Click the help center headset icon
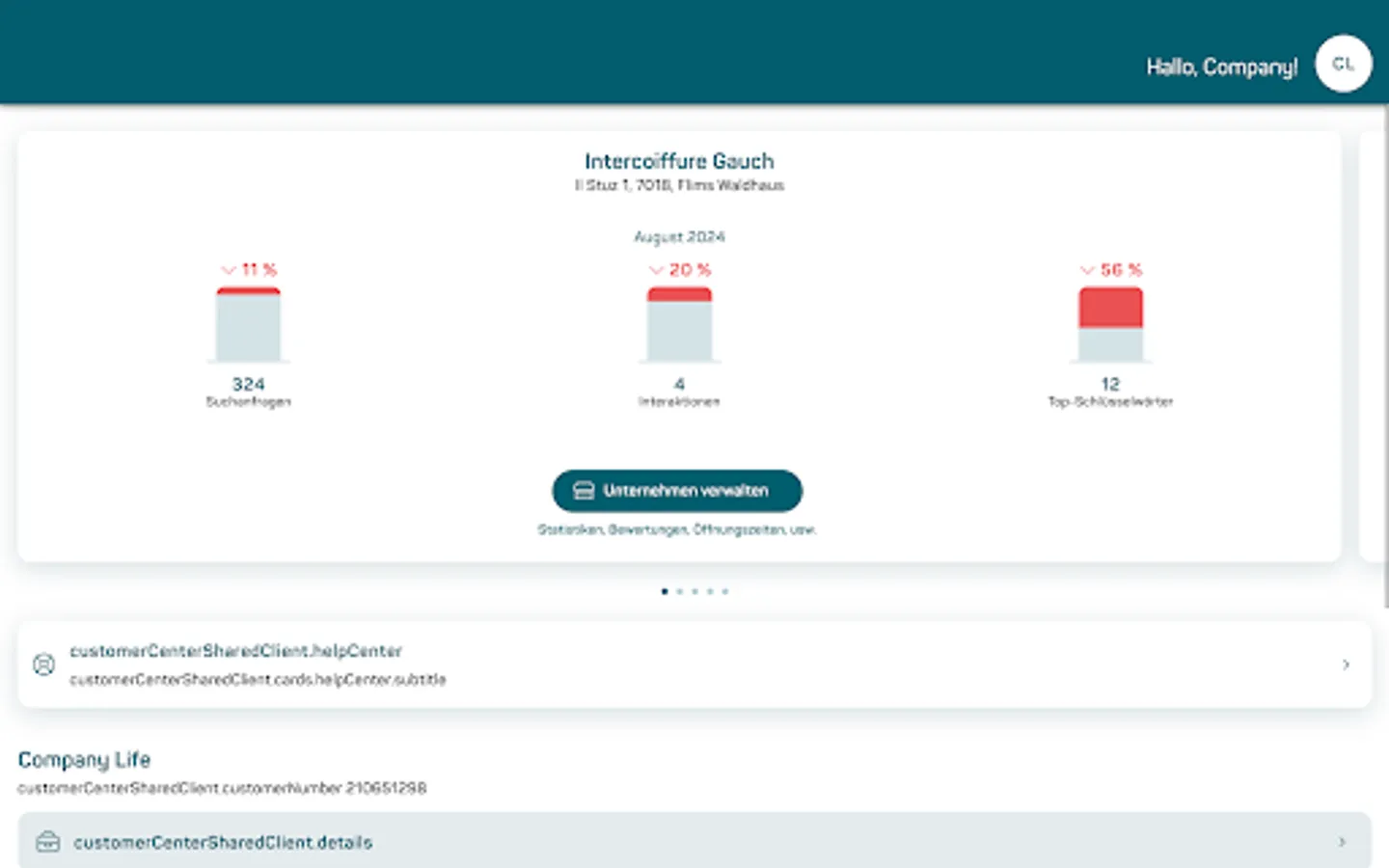The height and width of the screenshot is (868, 1389). [x=44, y=665]
